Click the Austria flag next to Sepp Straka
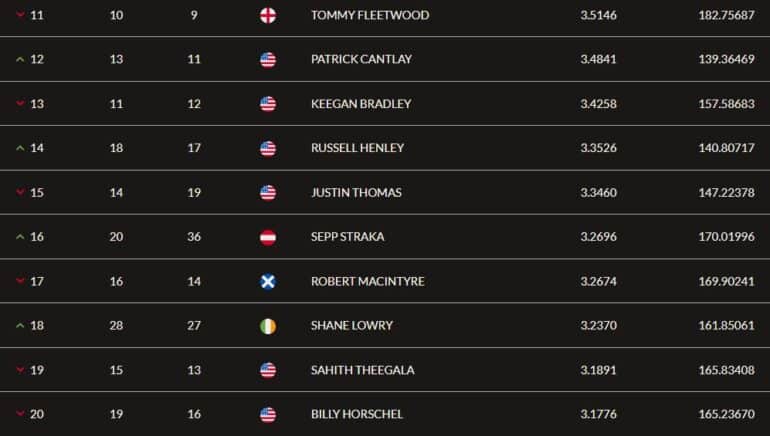Viewport: 770px width, 436px height. [268, 237]
